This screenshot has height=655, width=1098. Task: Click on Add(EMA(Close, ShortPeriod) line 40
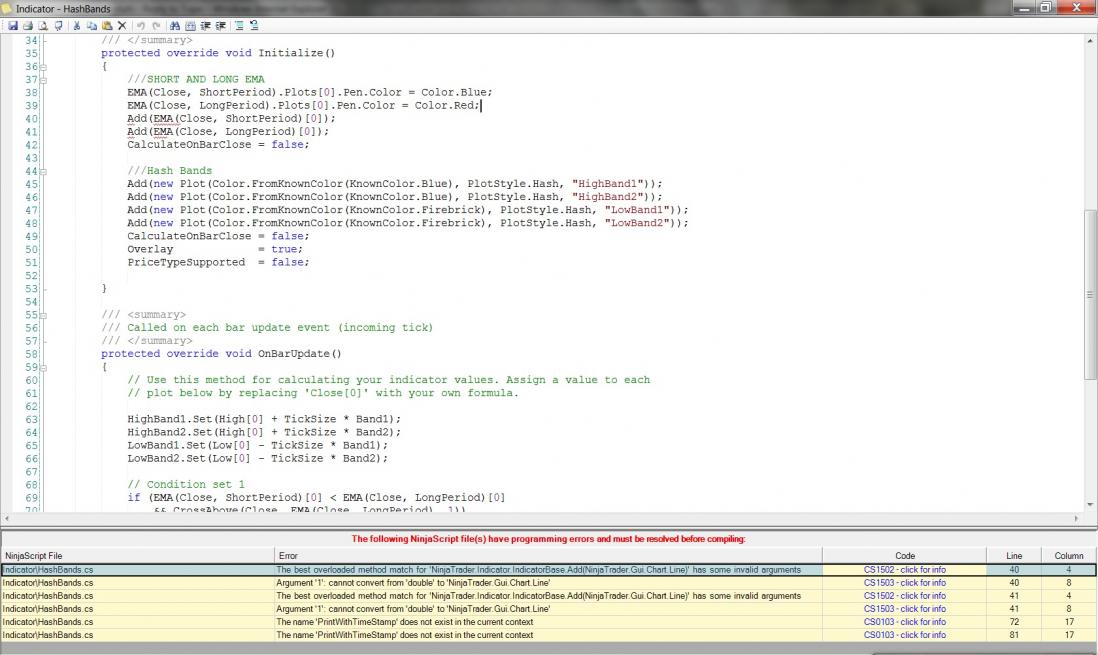tap(231, 118)
